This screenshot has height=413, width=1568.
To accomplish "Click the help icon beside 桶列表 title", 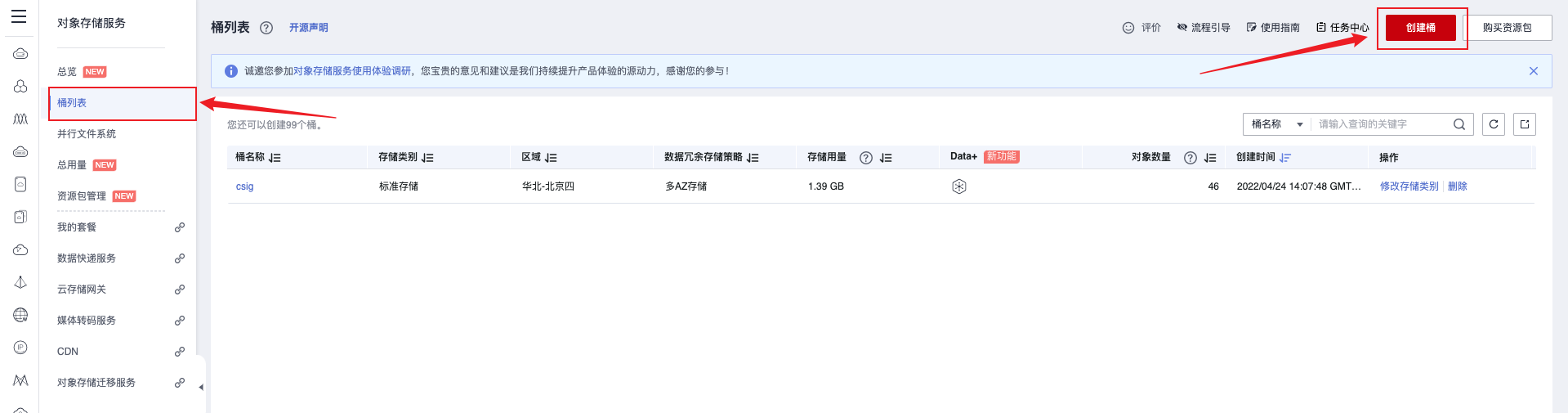I will pos(266,28).
